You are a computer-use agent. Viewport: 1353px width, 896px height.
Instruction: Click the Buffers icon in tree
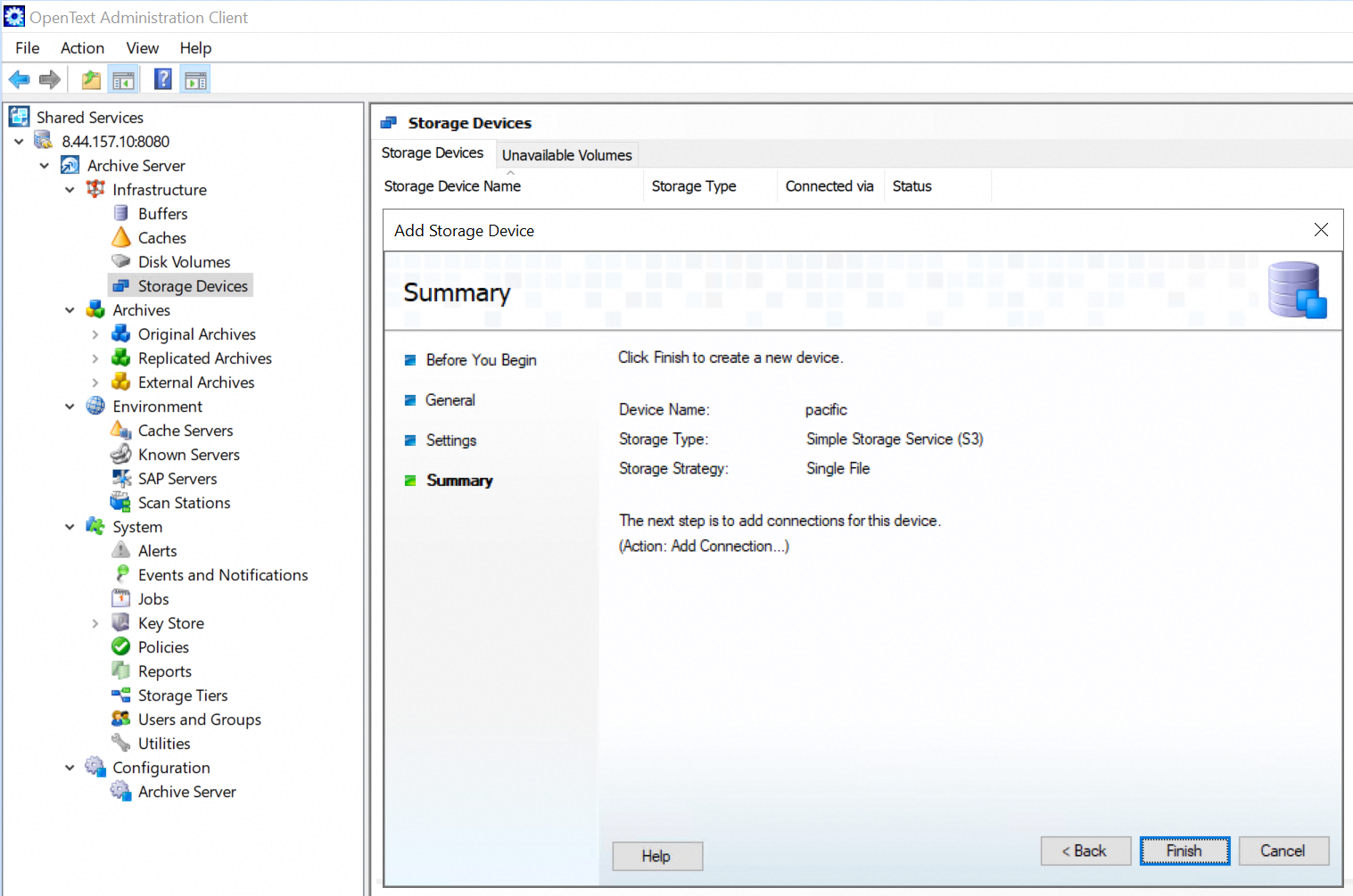pyautogui.click(x=120, y=213)
